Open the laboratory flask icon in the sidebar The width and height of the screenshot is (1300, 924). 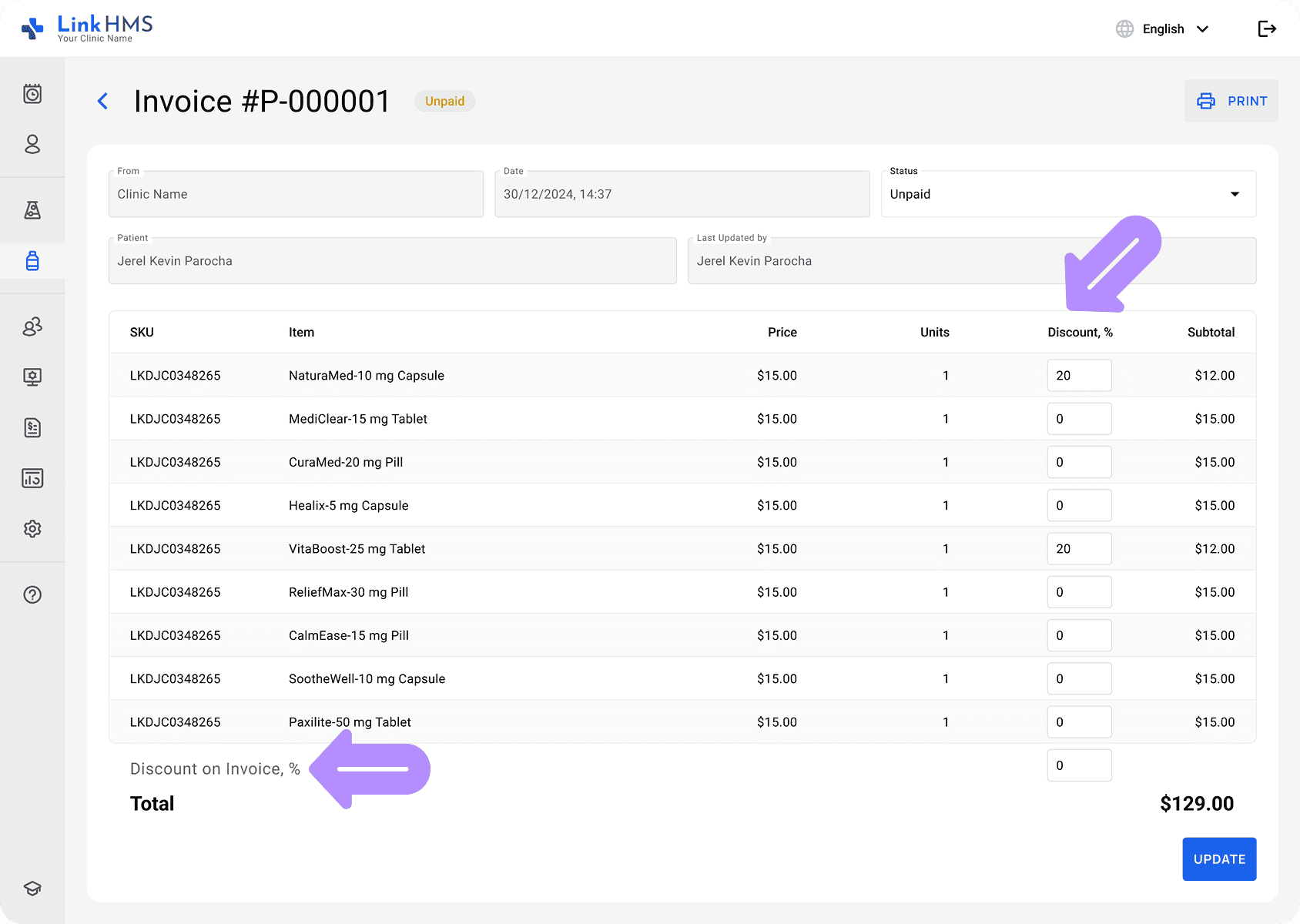pos(32,210)
